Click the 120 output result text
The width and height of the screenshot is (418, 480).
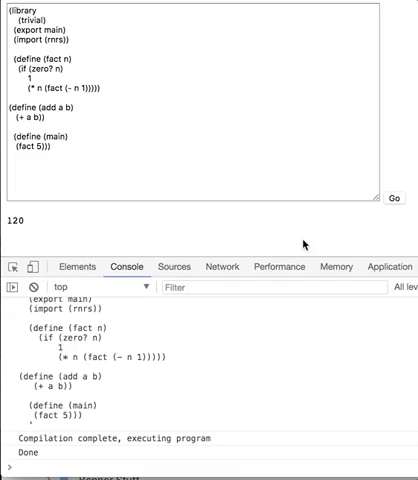tap(15, 221)
